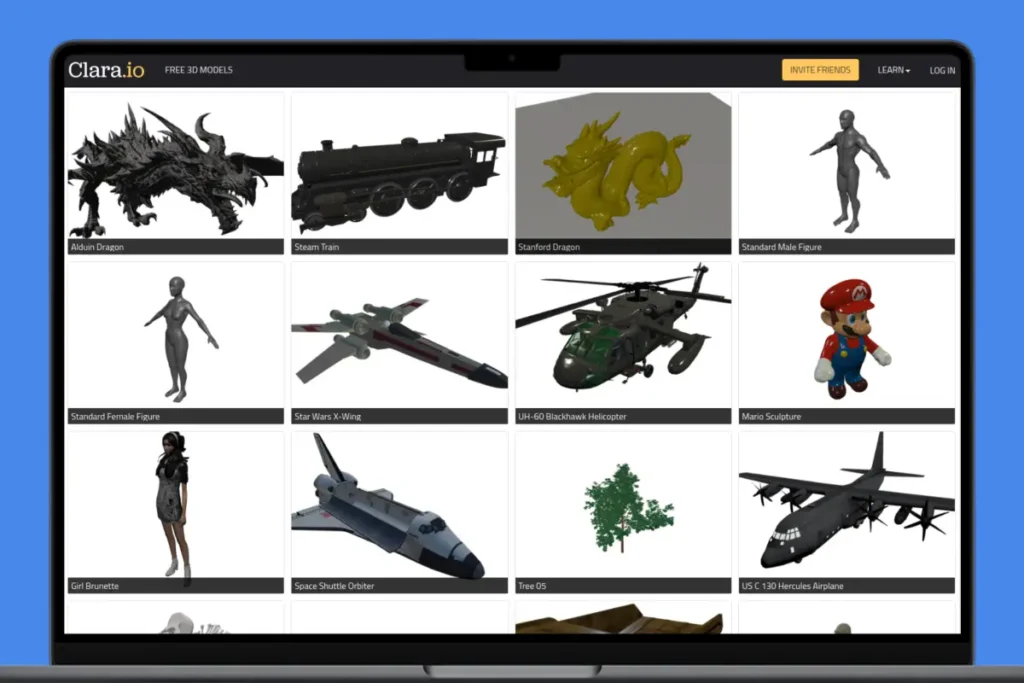The height and width of the screenshot is (683, 1024).
Task: Click the 'Standard Female Figure' caption text
Action: (x=115, y=417)
